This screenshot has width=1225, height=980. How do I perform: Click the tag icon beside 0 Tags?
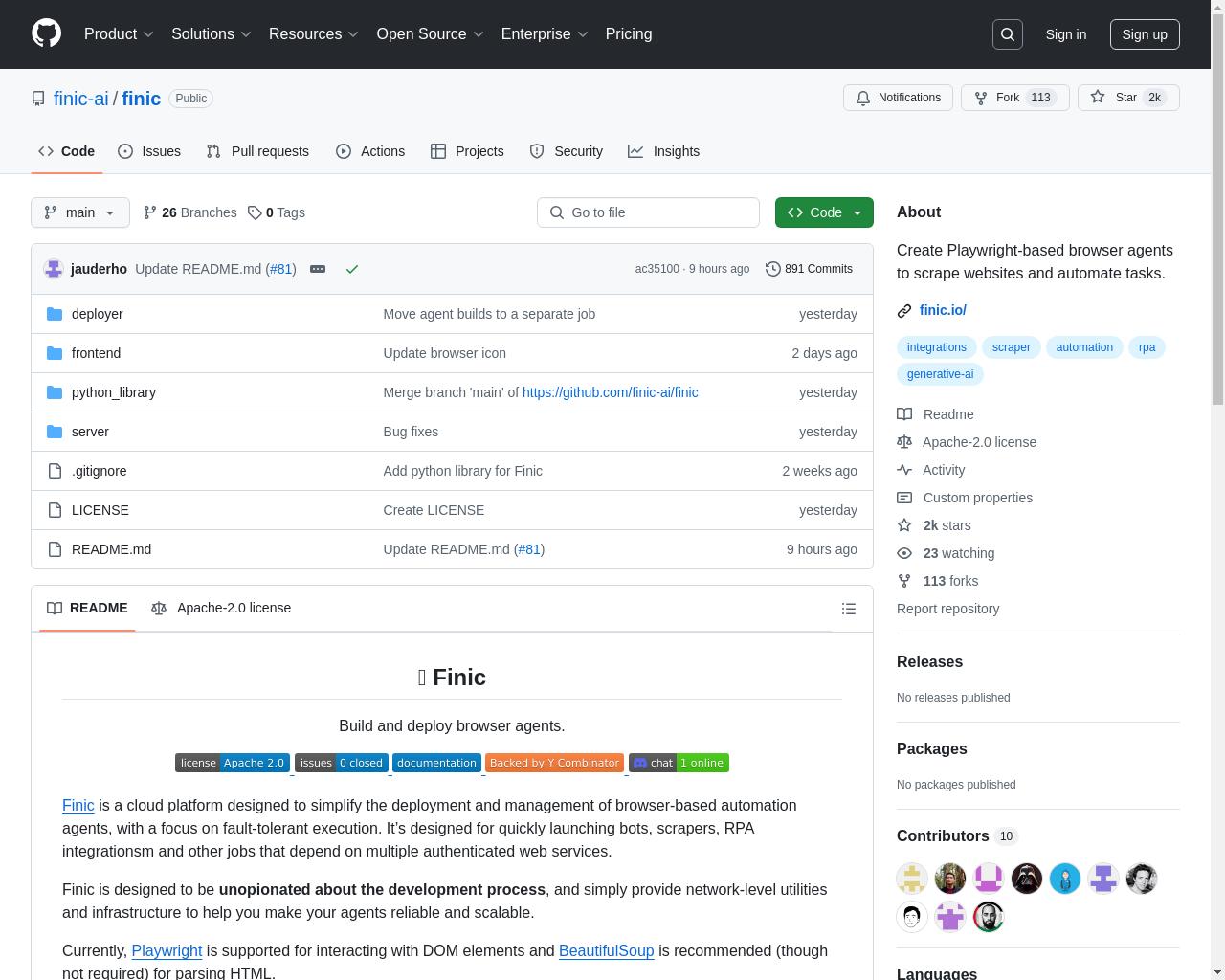[255, 212]
